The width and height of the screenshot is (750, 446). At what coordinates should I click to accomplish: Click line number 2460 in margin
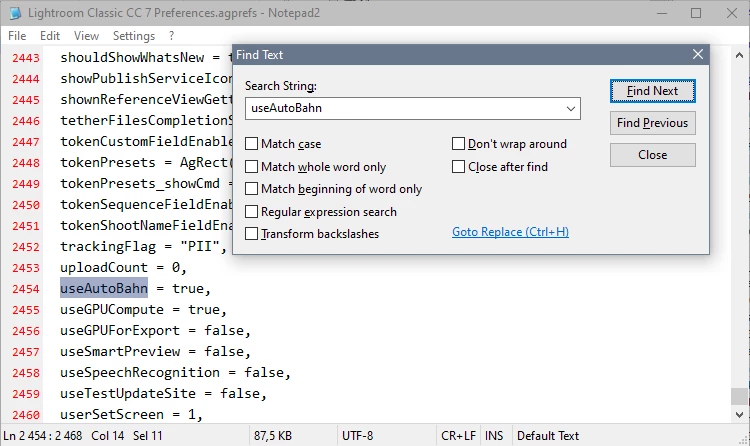click(26, 415)
